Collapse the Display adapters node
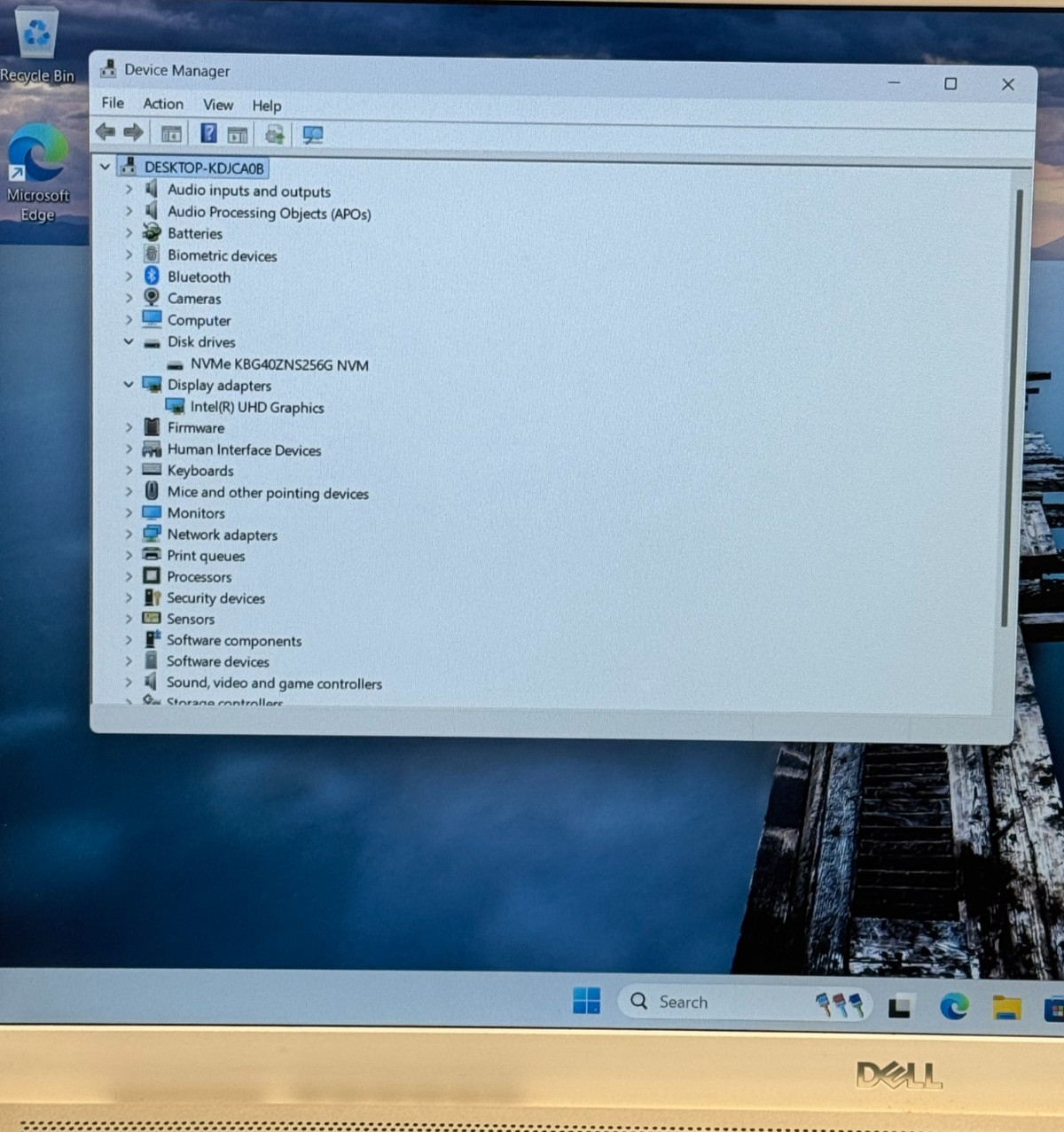This screenshot has width=1064, height=1132. coord(129,384)
